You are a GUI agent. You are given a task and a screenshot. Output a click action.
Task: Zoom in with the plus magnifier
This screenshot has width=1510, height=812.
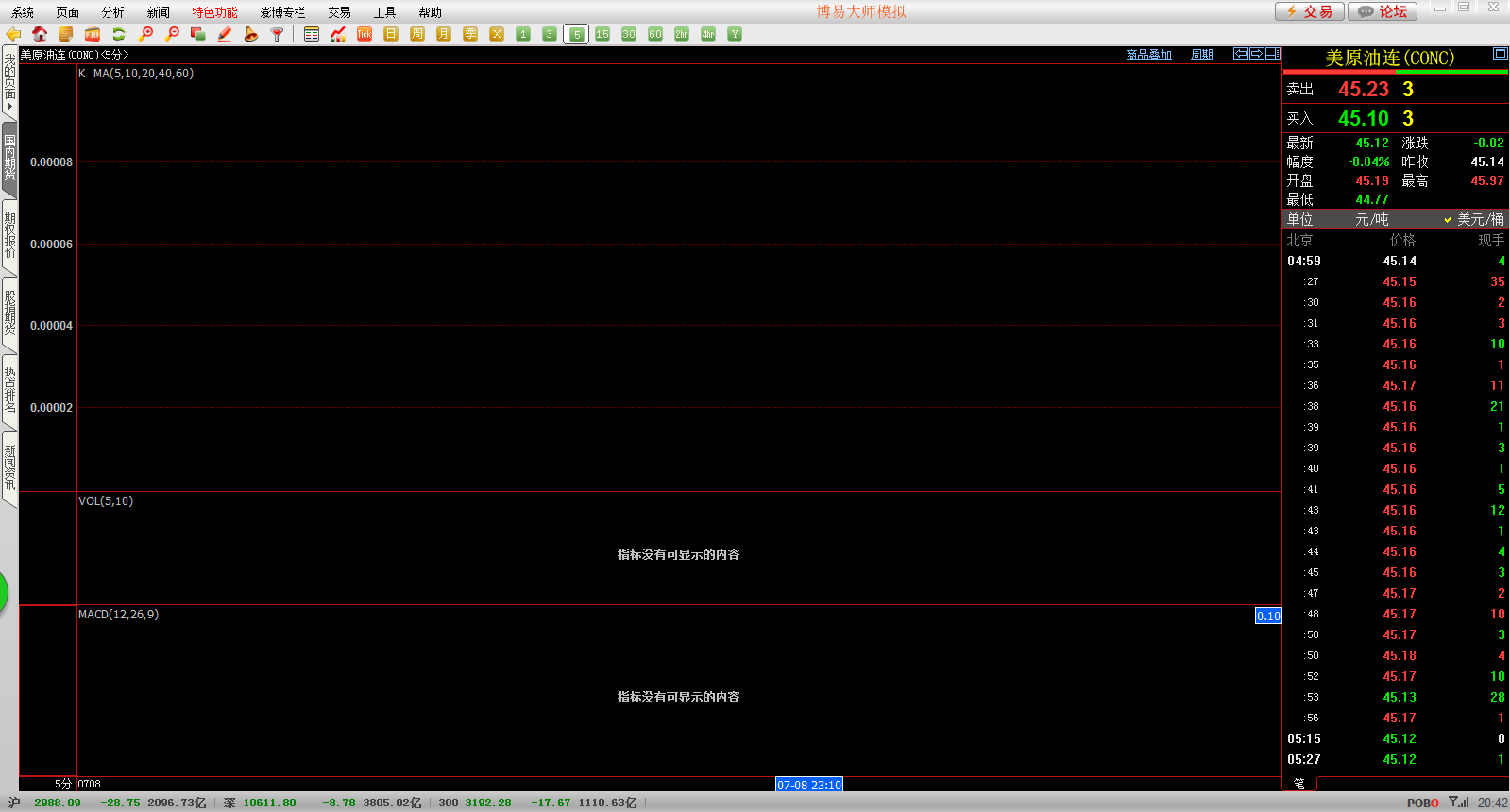(145, 34)
